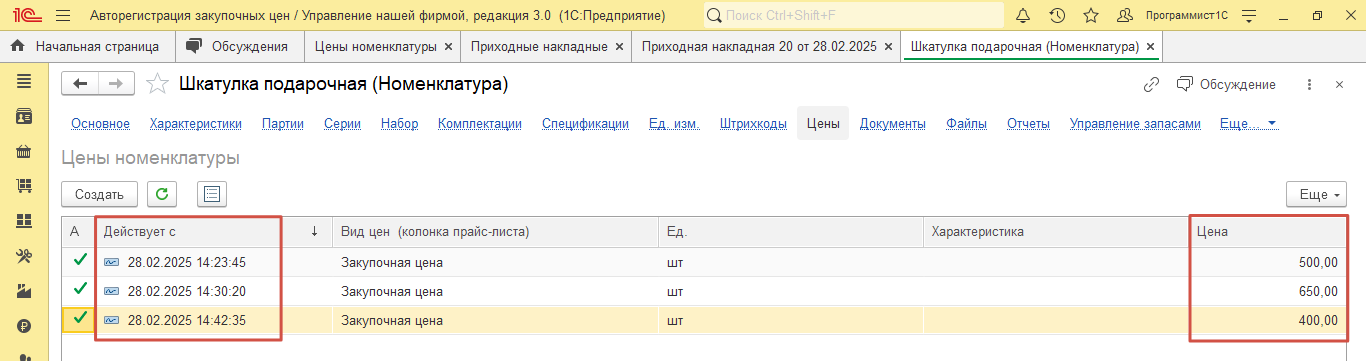Viewport: 1366px width, 361px height.
Task: Select row dated 28.02.2025 14:30:20
Action: pyautogui.click(x=704, y=292)
